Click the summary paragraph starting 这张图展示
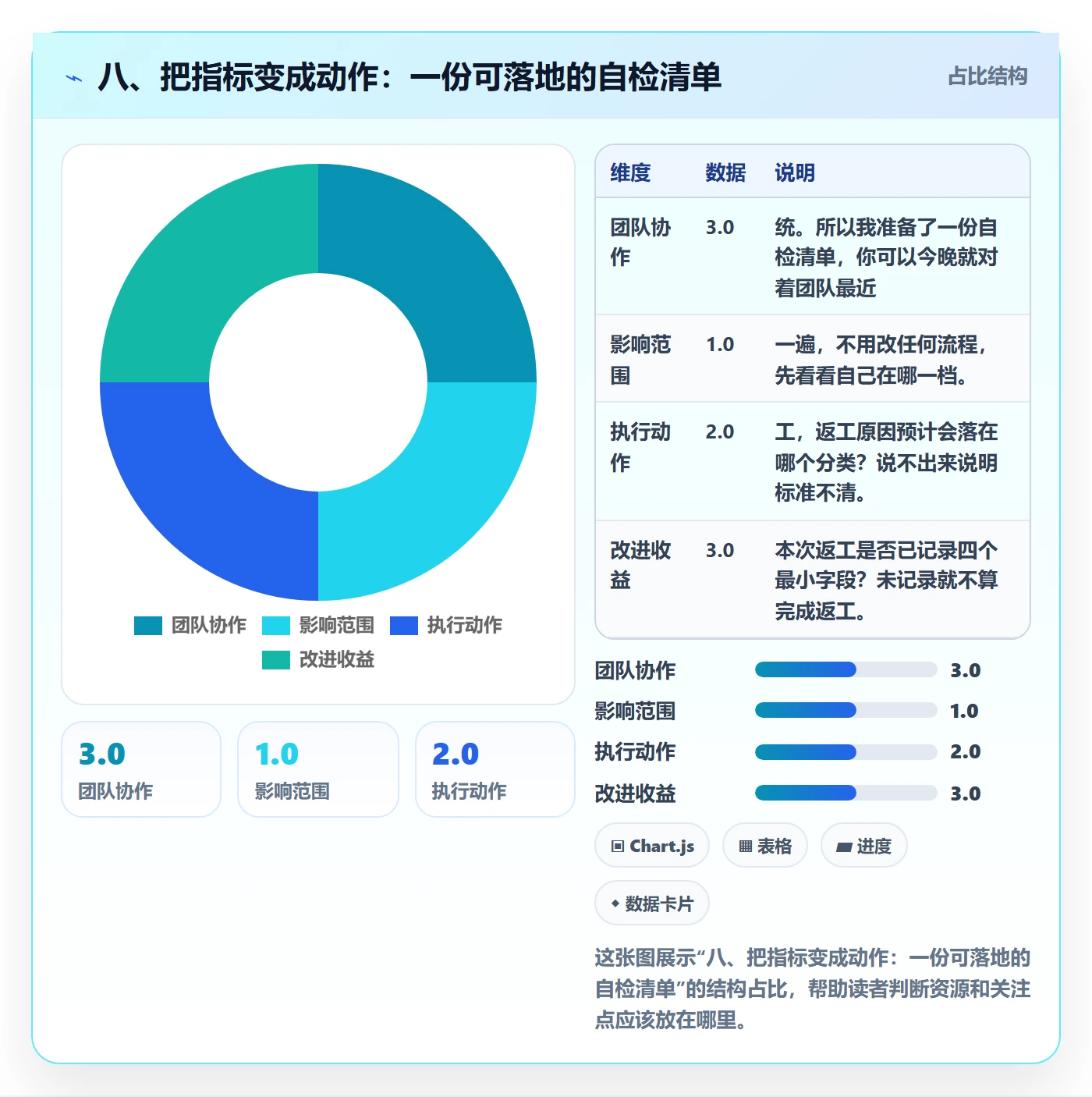This screenshot has height=1097, width=1092. (x=813, y=989)
